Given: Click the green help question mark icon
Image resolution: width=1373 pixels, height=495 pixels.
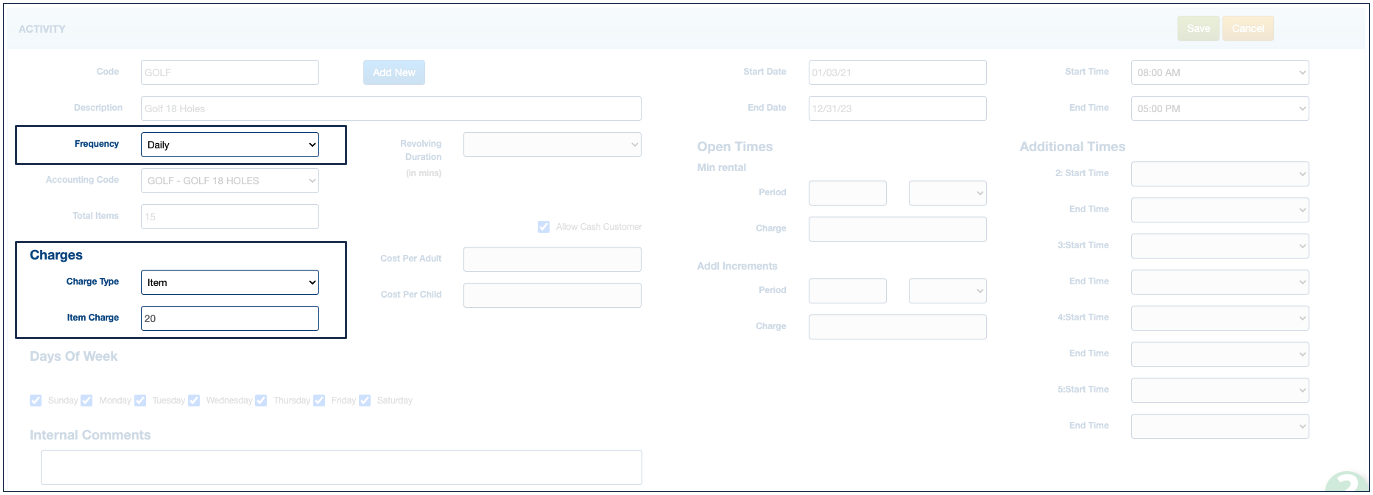Looking at the screenshot, I should coord(1346,484).
